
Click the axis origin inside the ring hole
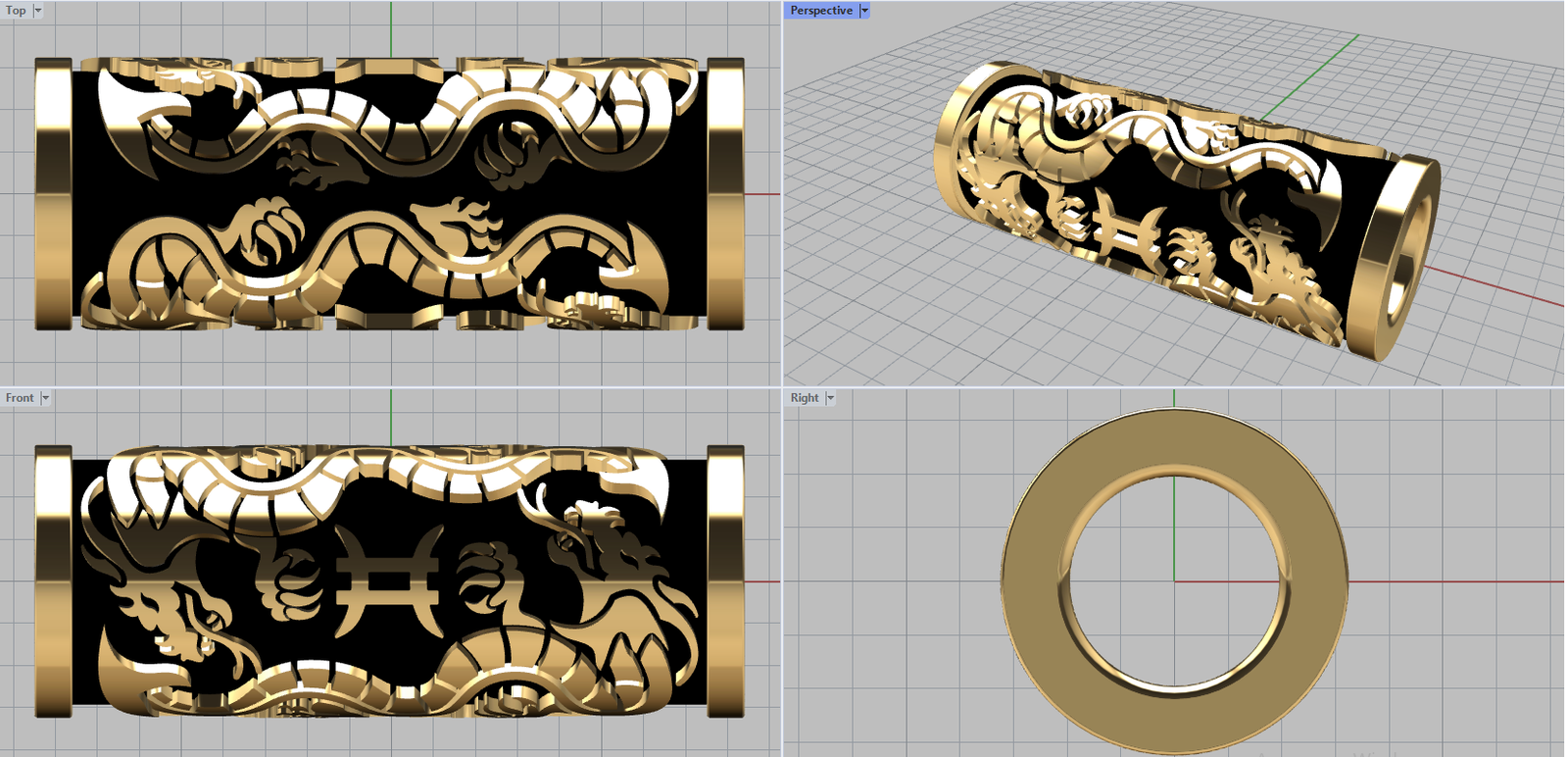1174,581
